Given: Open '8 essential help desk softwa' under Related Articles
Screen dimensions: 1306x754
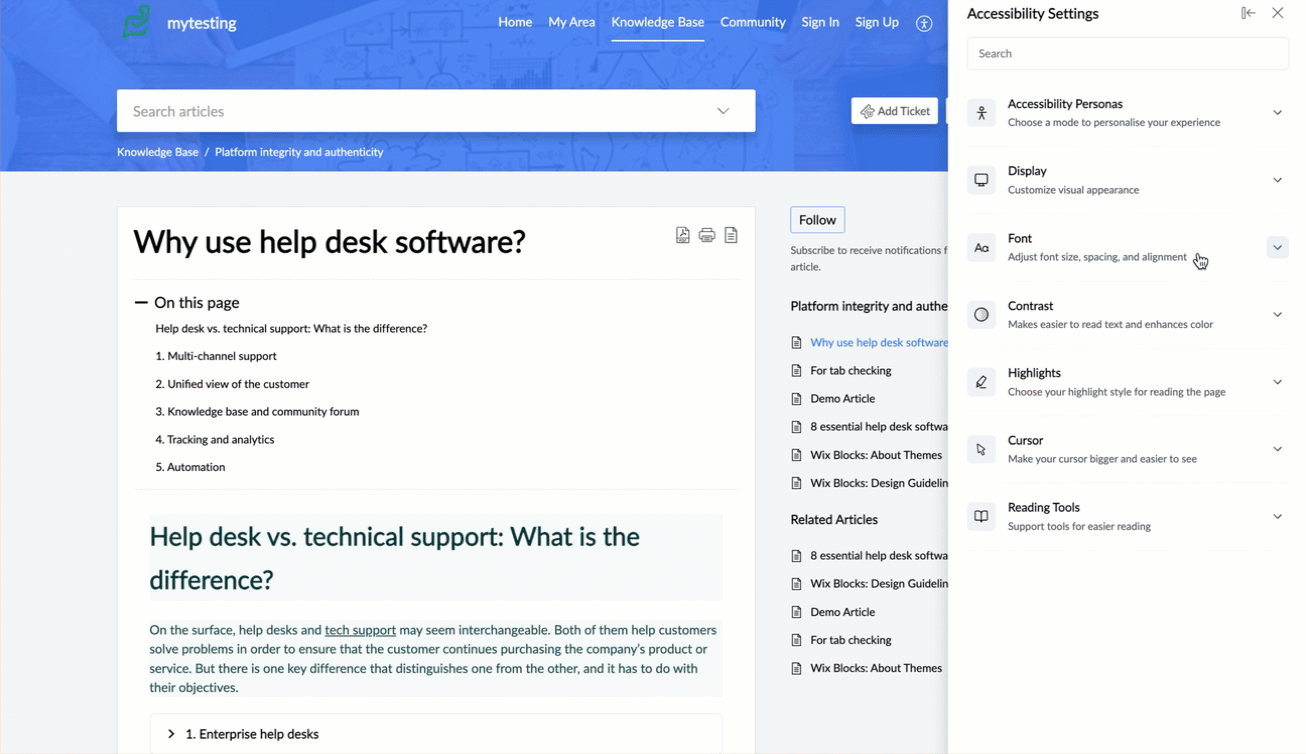Looking at the screenshot, I should (879, 556).
